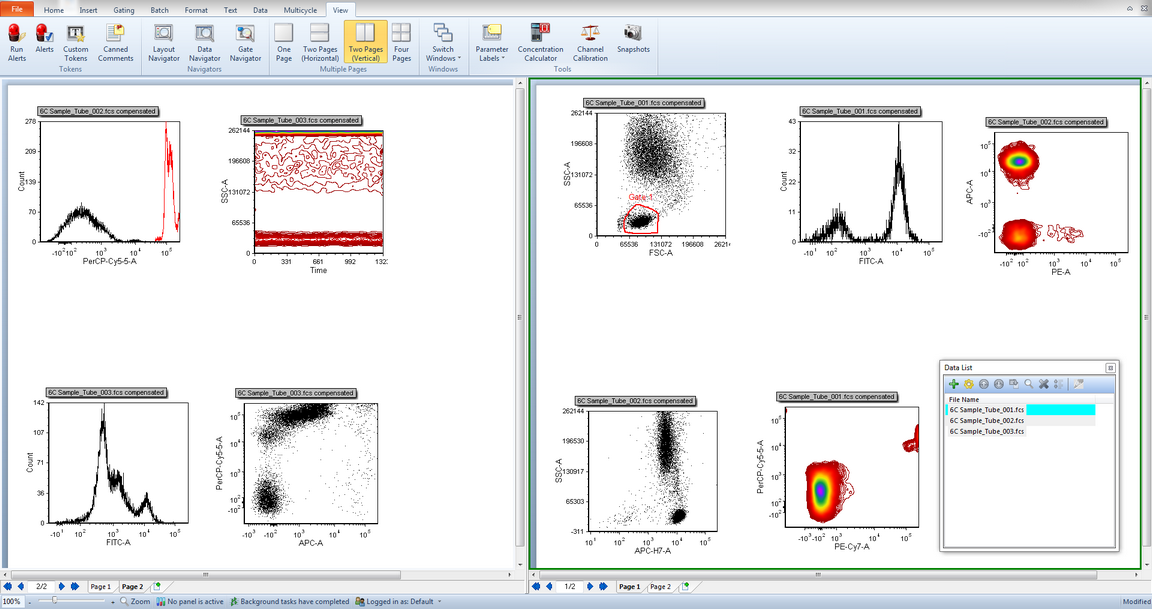The height and width of the screenshot is (609, 1152).
Task: Click Page 2 tab in right pane
Action: [x=660, y=587]
